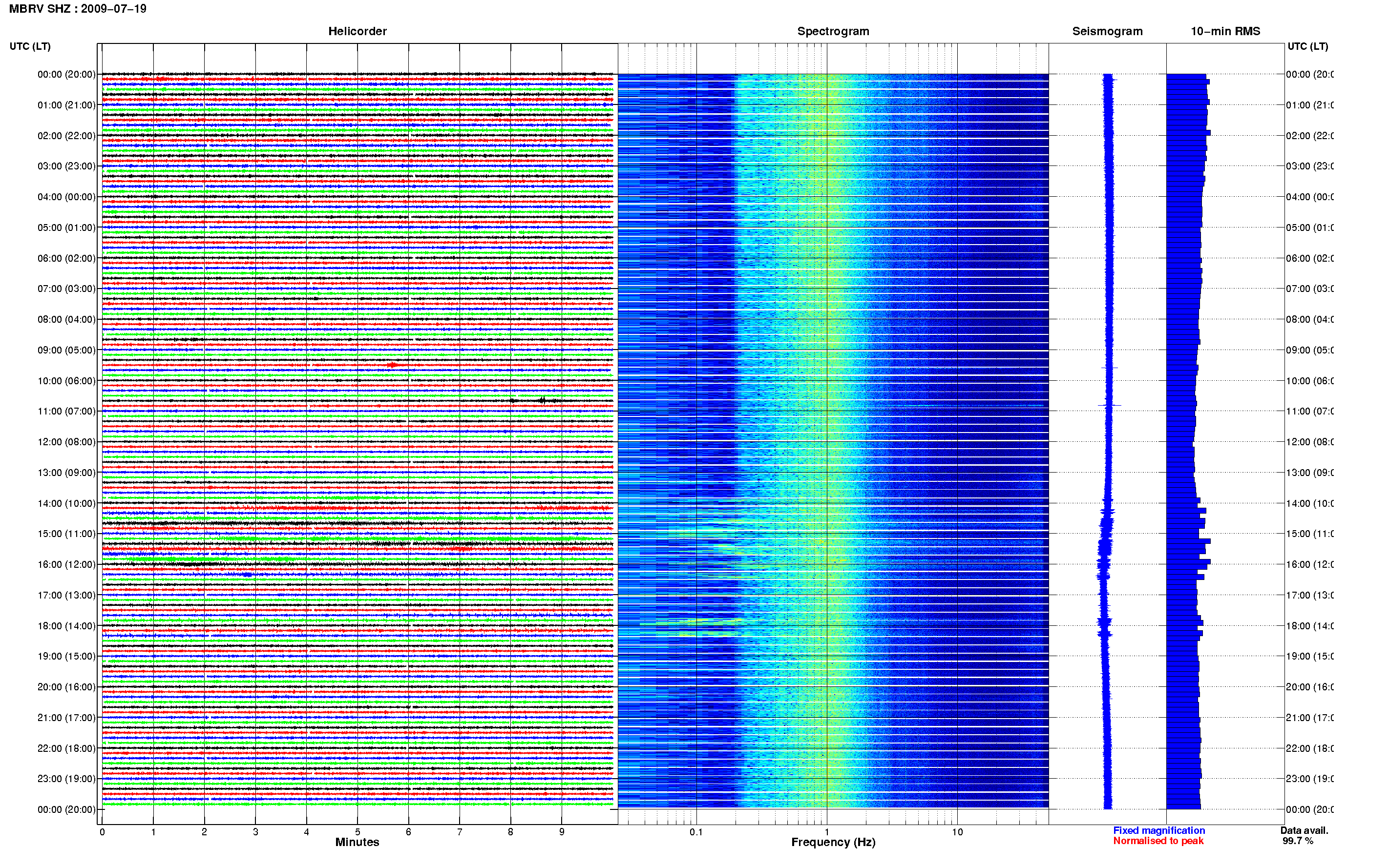Click the left 02:00 (22:00) time label
This screenshot has height=868, width=1389.
tap(66, 136)
